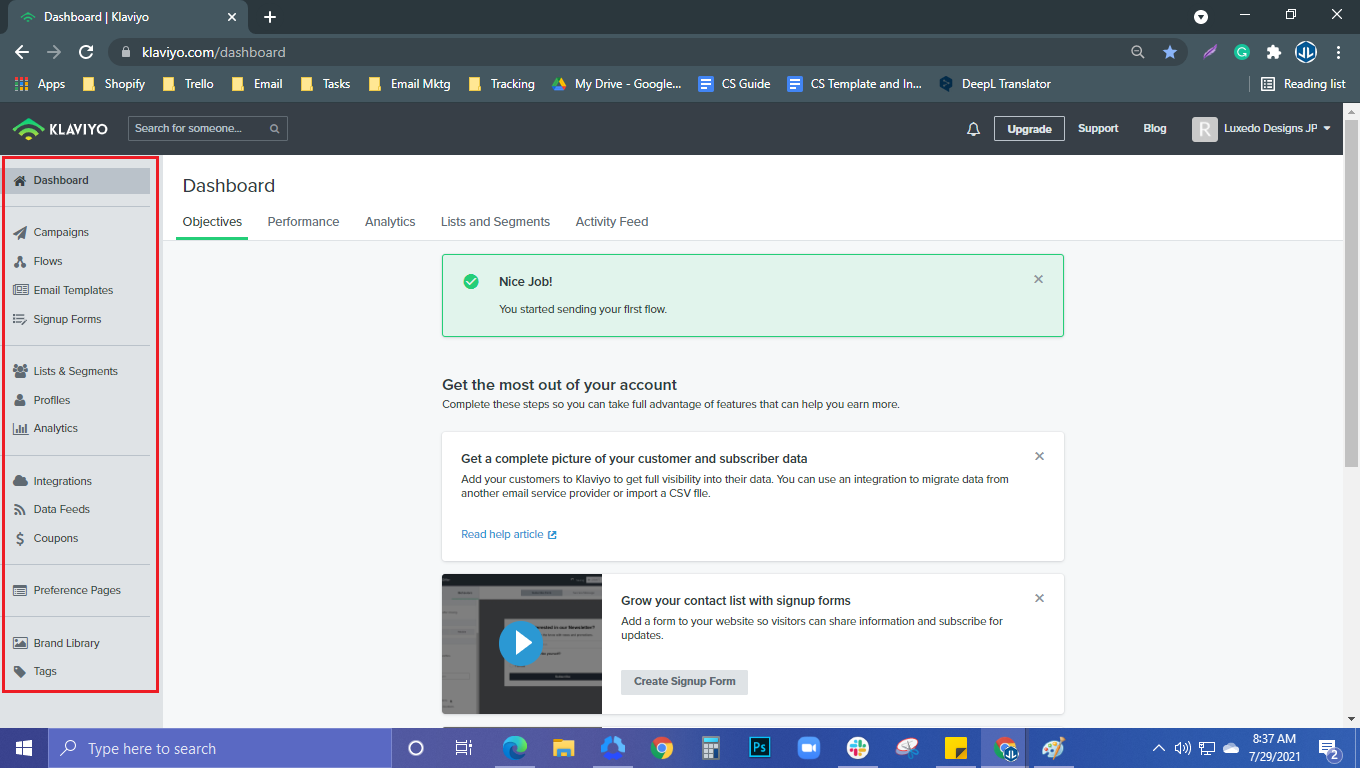Screen dimensions: 1360x768
Task: Switch to the Analytics dashboard tab
Action: tap(390, 222)
